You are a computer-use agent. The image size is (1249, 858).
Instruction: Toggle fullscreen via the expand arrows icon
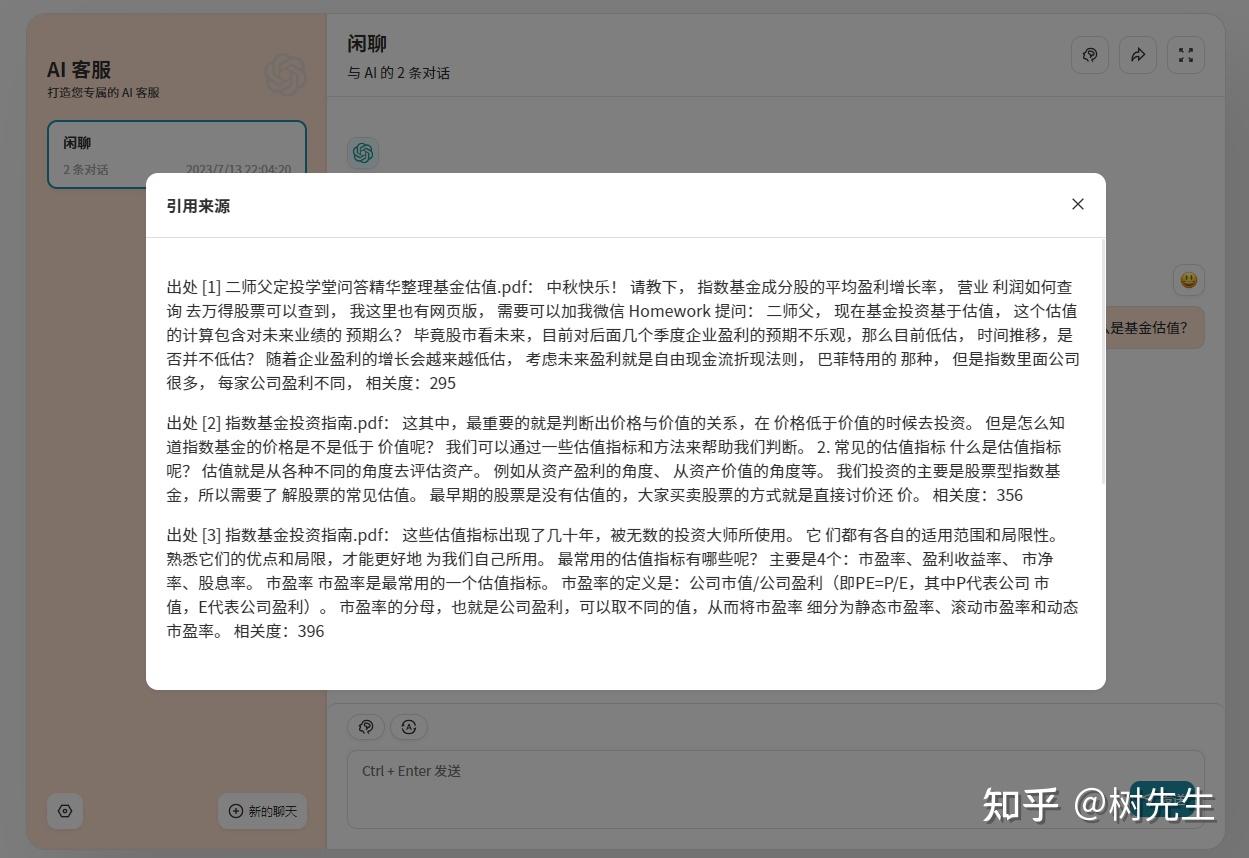[x=1186, y=55]
